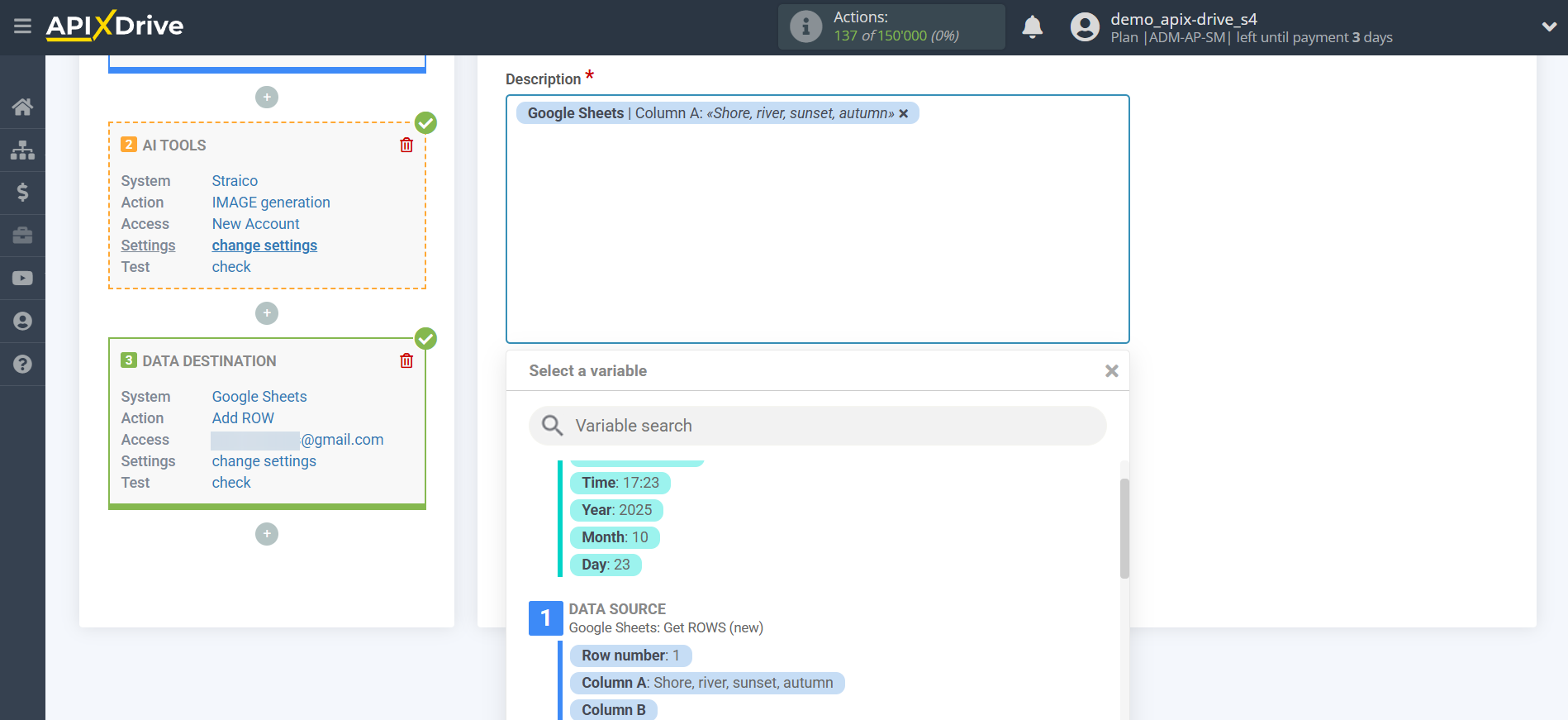Open the notifications bell
Screen dimensions: 1568x720
tap(1032, 27)
